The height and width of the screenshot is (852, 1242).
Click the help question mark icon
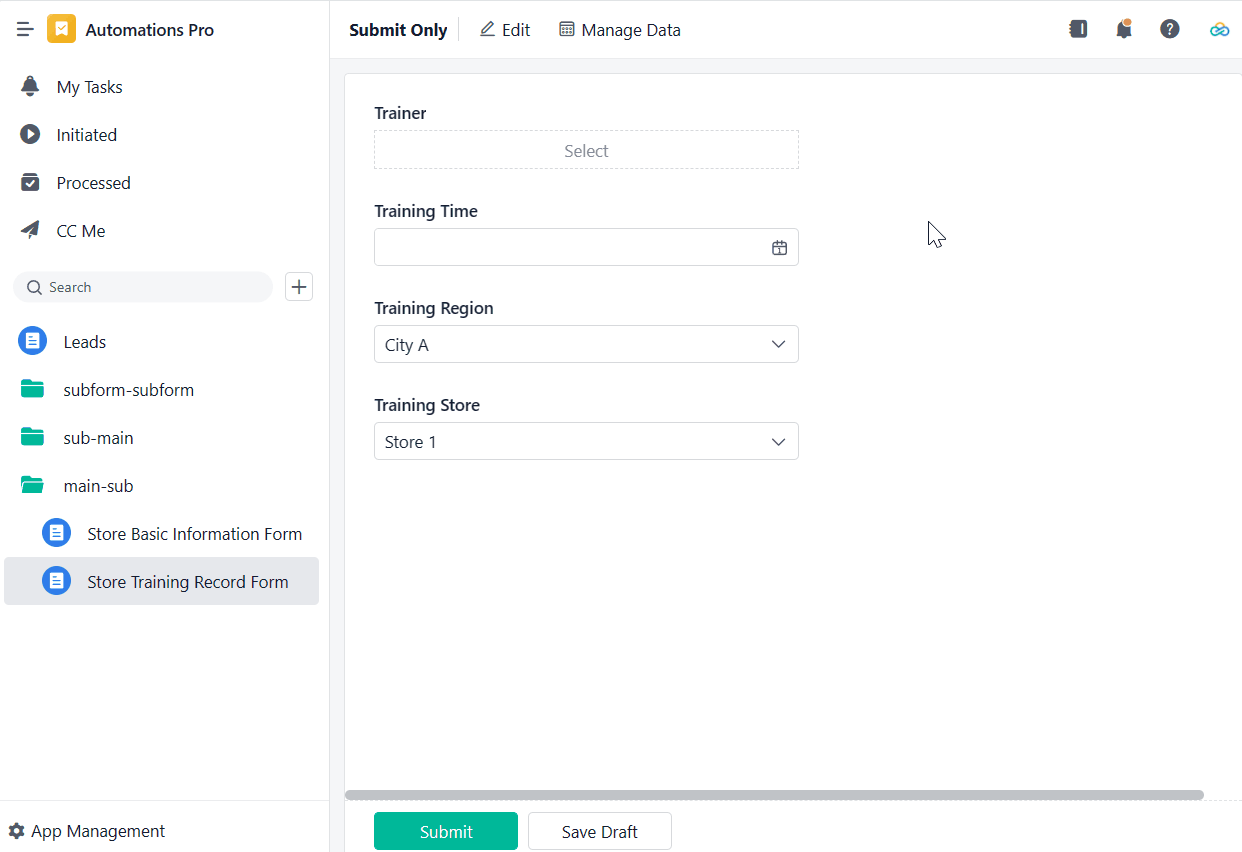click(1170, 30)
